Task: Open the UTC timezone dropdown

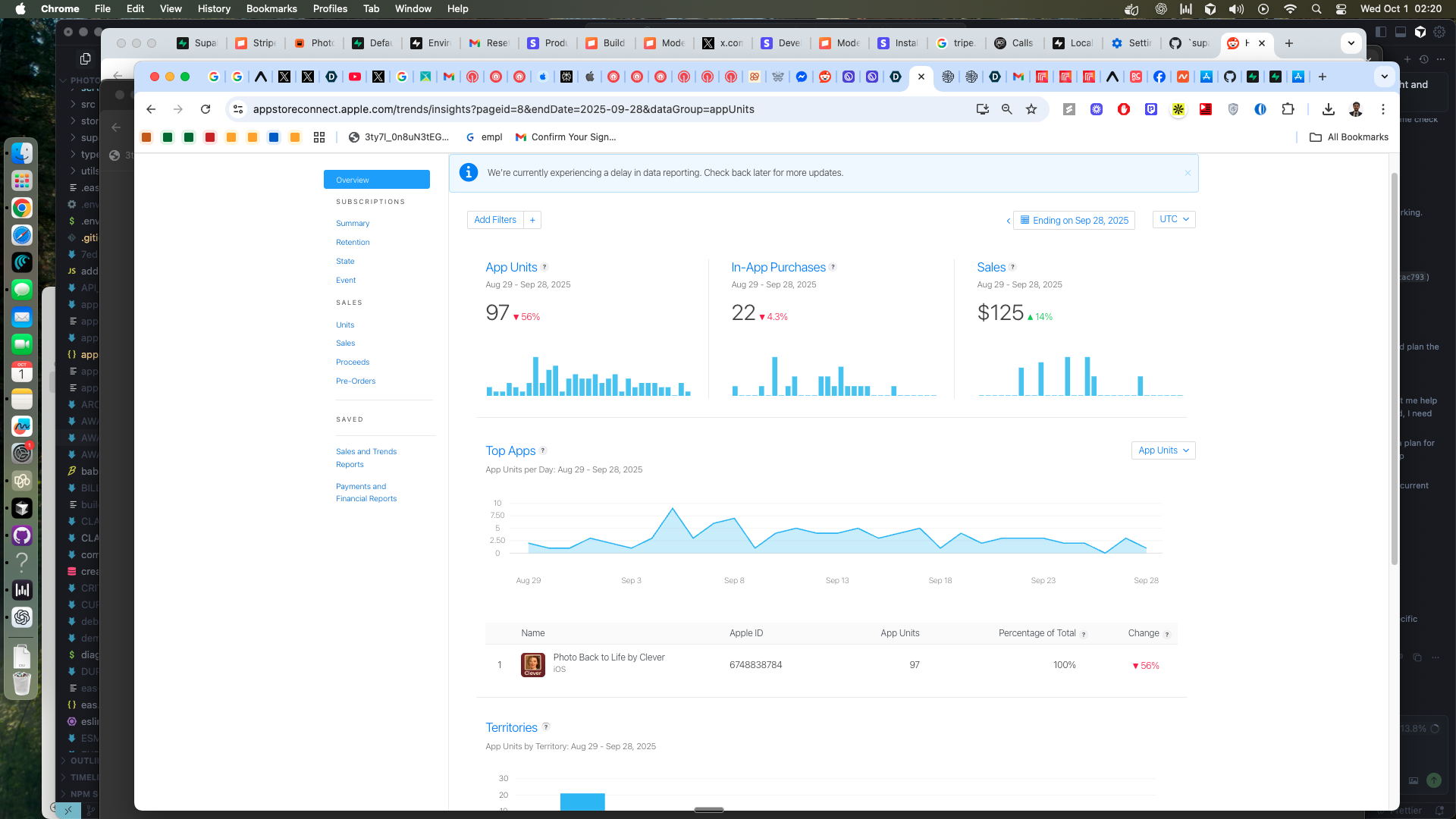Action: [x=1174, y=219]
